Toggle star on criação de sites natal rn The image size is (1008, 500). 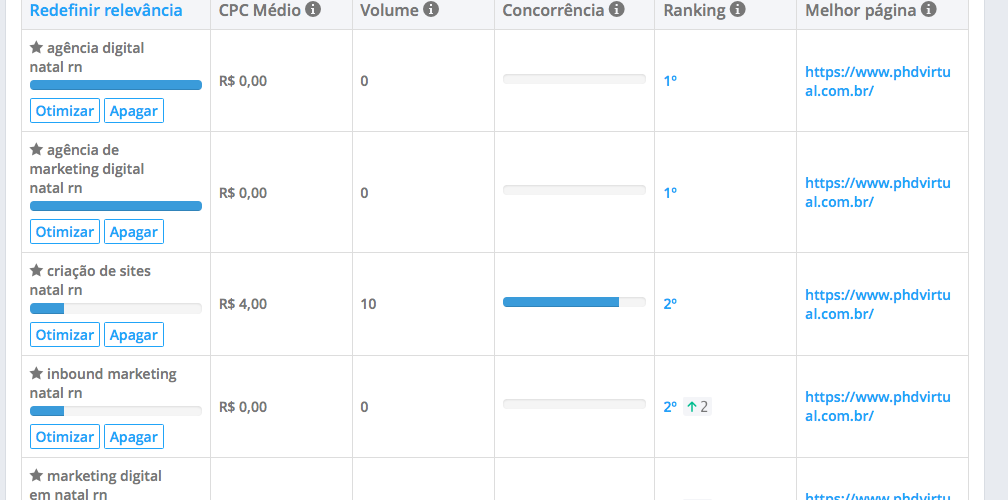(37, 271)
